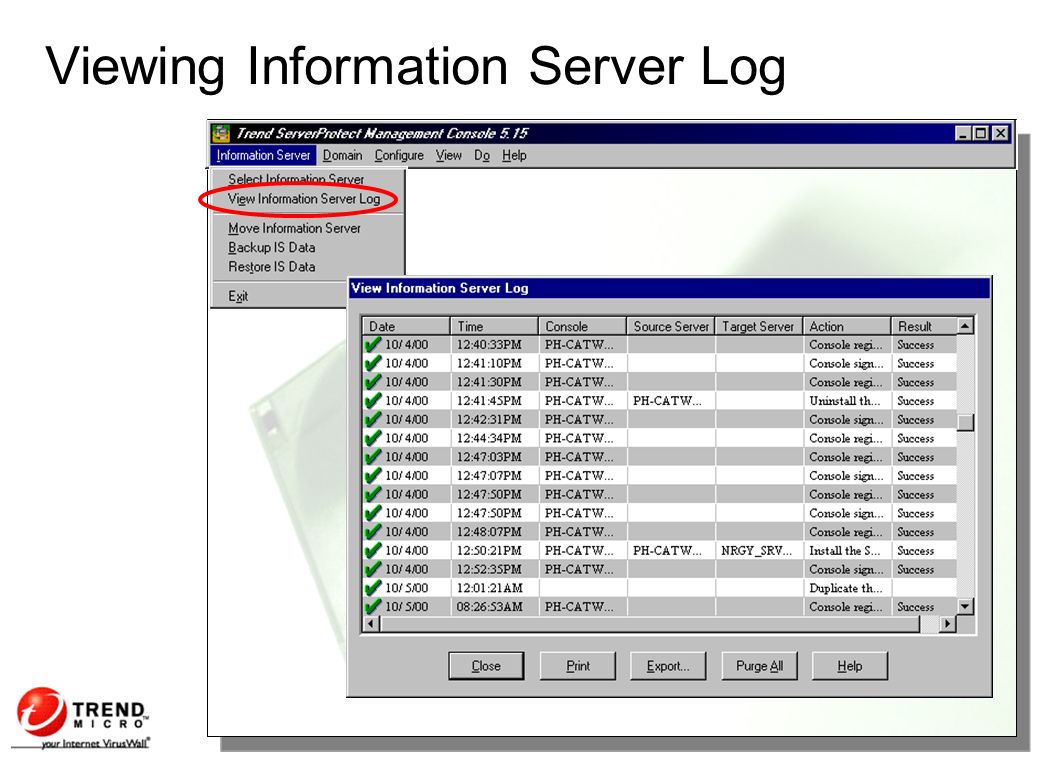Click the green check icon for 12:41:10PM entry

372,364
